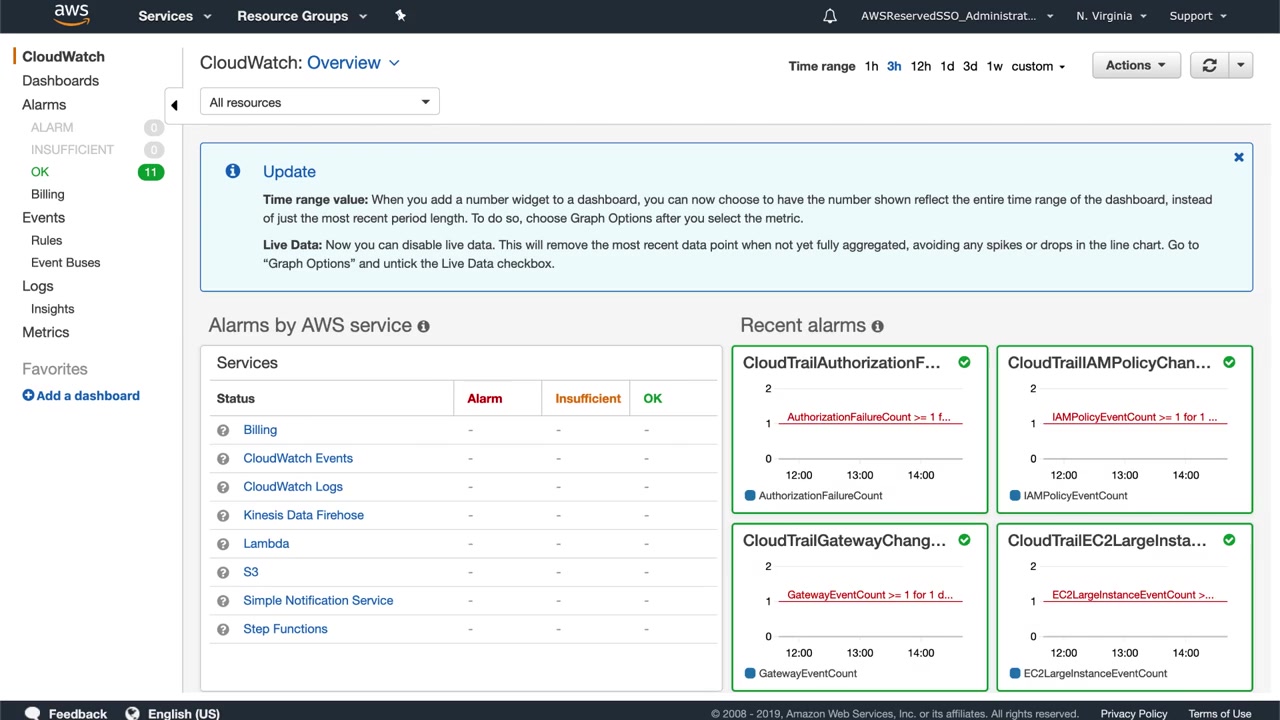Click info icon beside Recent alarms
1280x720 pixels.
coord(877,326)
